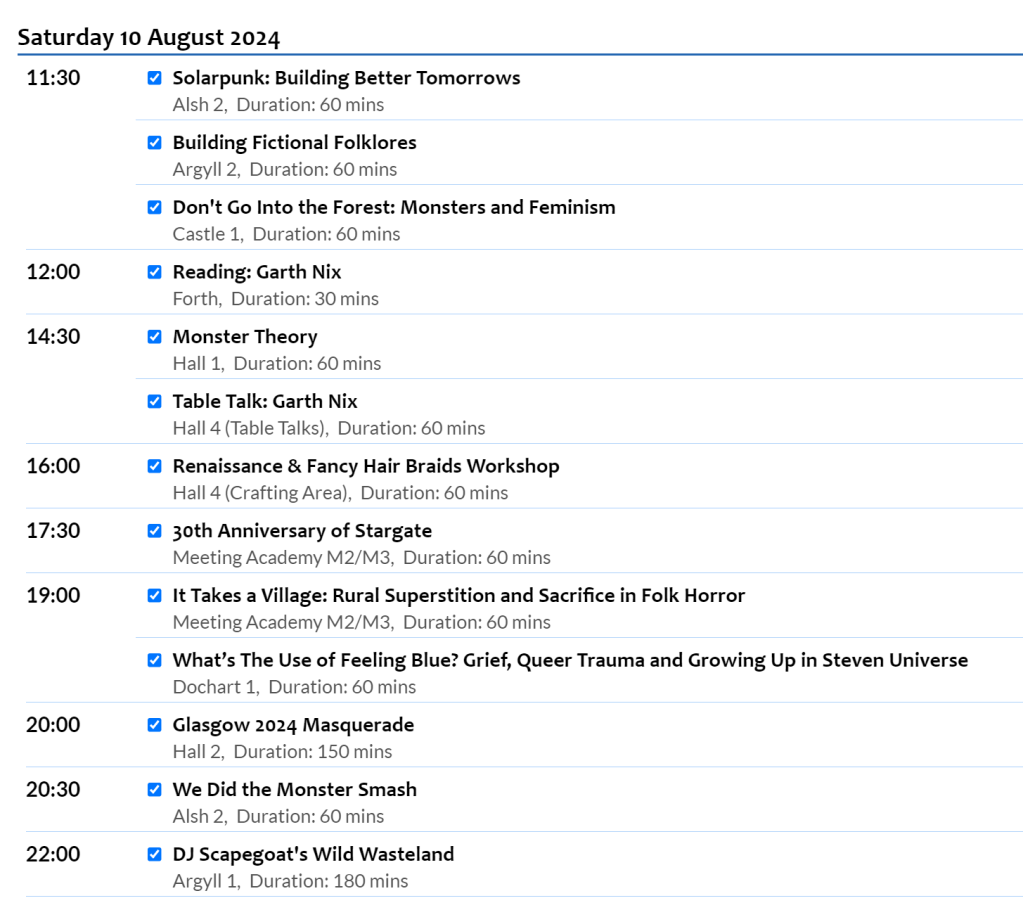Toggle checkbox for Building Fictional Folklores

point(154,143)
